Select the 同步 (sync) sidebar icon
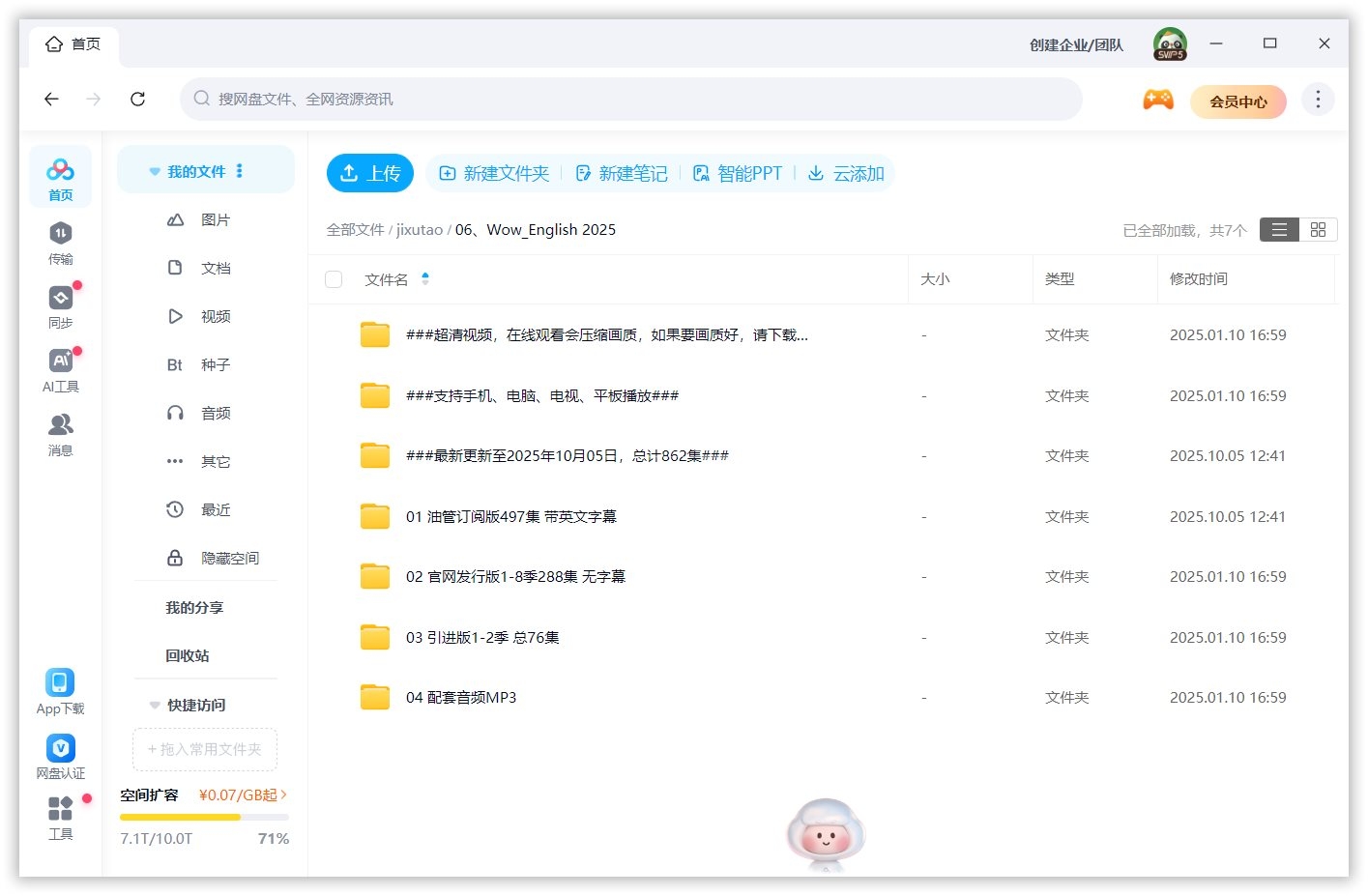The image size is (1368, 896). point(60,299)
